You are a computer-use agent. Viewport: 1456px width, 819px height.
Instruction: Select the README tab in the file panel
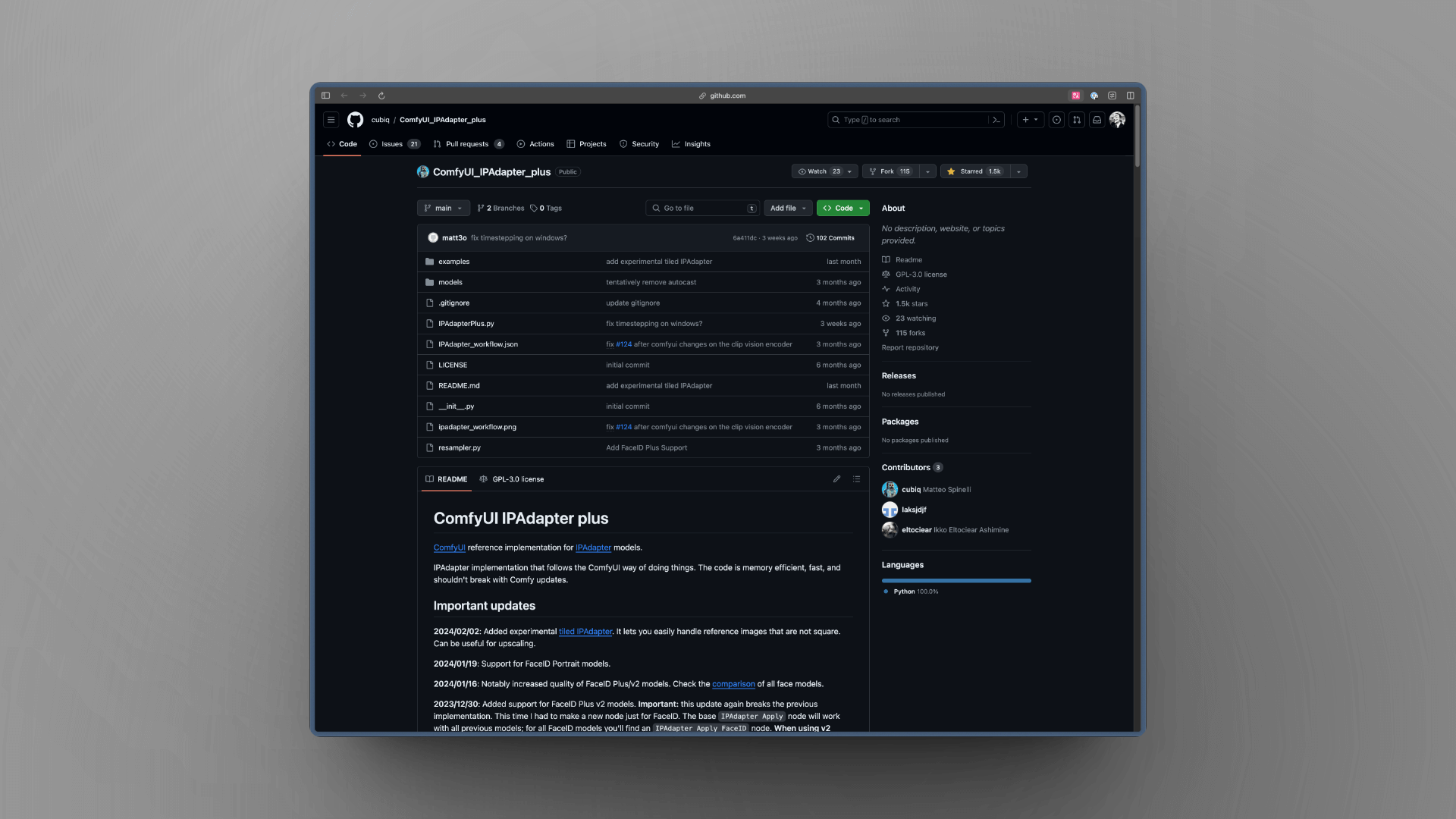coord(447,479)
